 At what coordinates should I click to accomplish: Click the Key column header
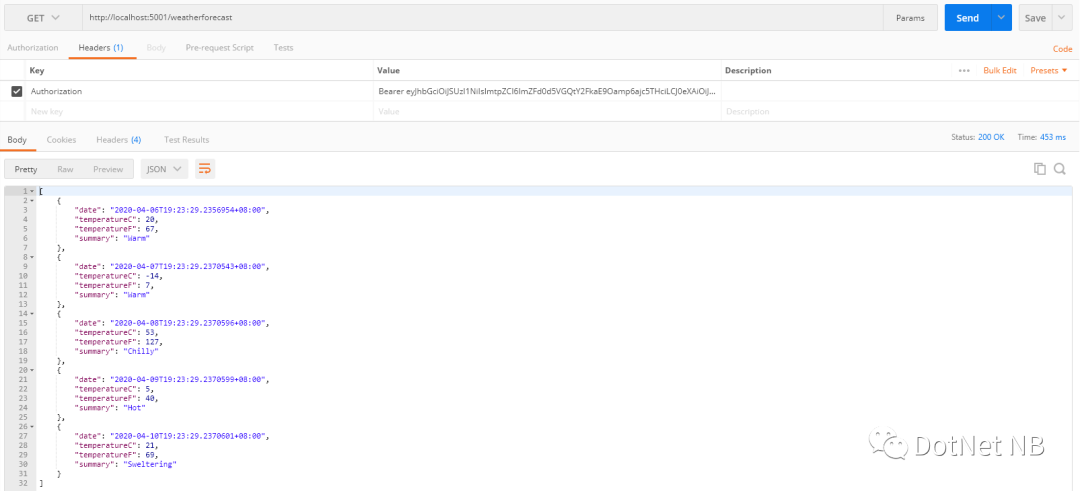[x=36, y=70]
